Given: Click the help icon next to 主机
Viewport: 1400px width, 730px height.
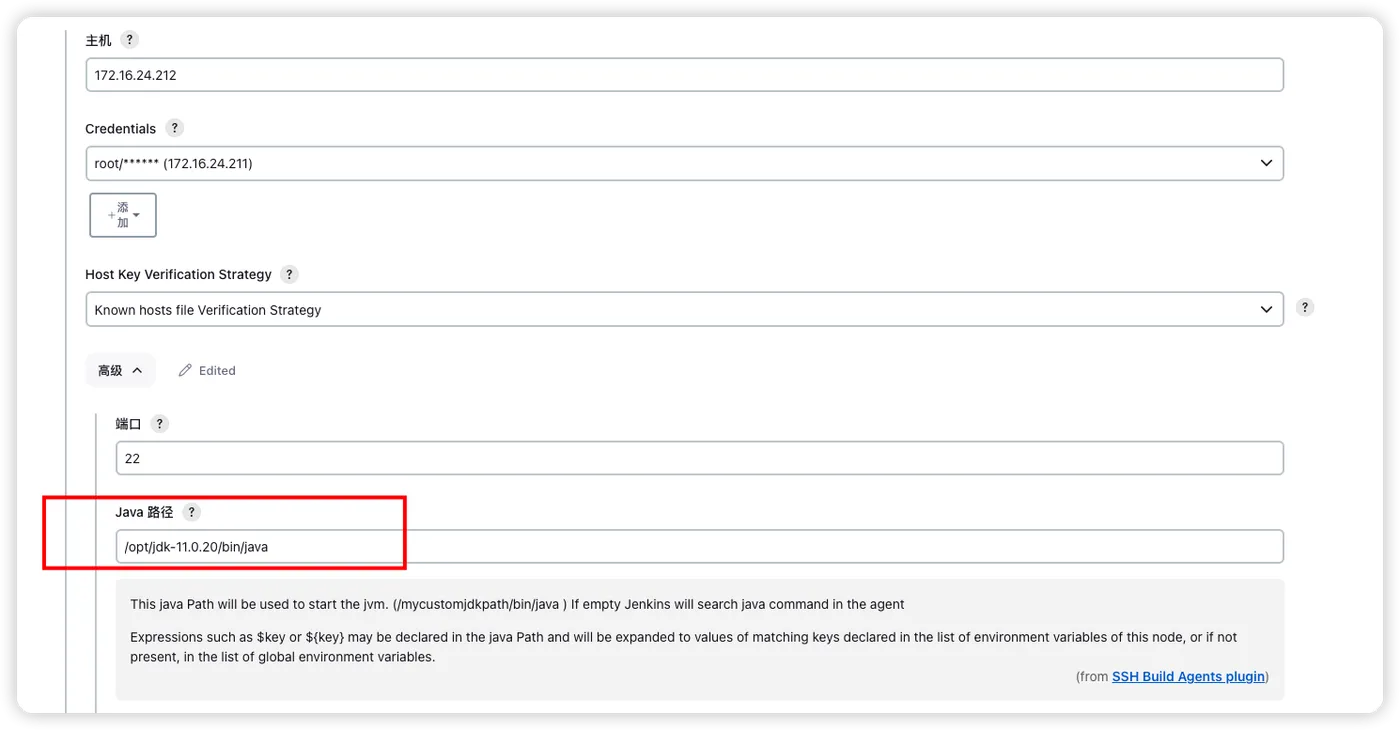Looking at the screenshot, I should coord(129,40).
